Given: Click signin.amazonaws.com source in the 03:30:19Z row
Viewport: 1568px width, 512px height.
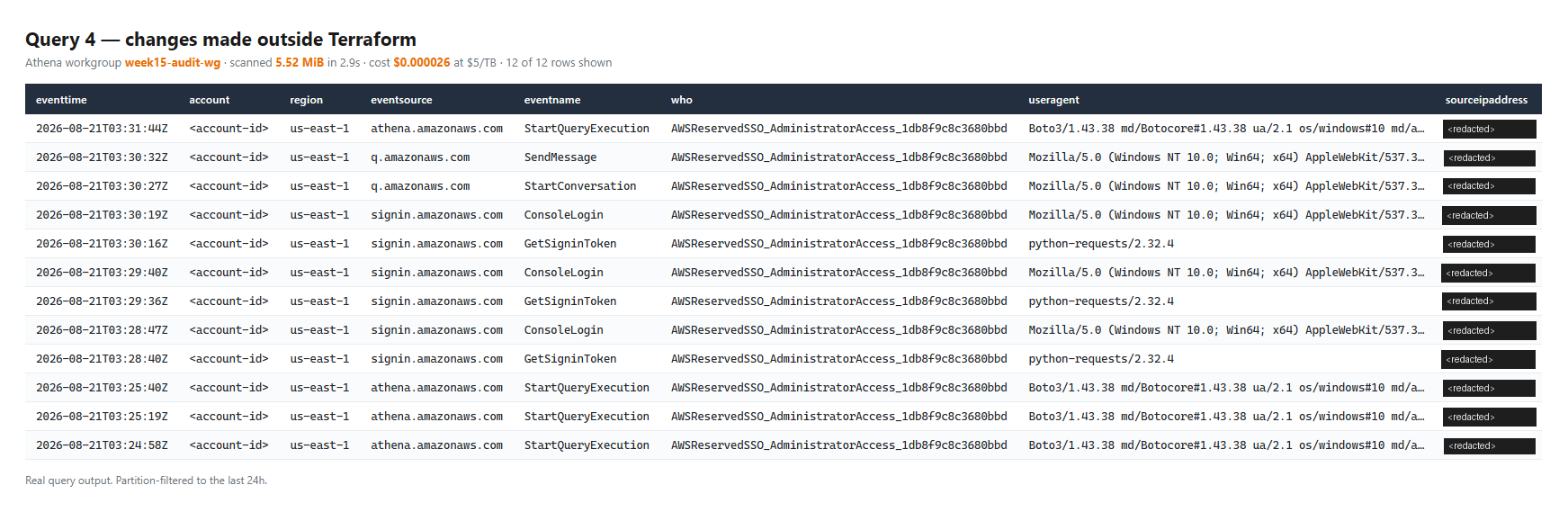Looking at the screenshot, I should click(436, 215).
